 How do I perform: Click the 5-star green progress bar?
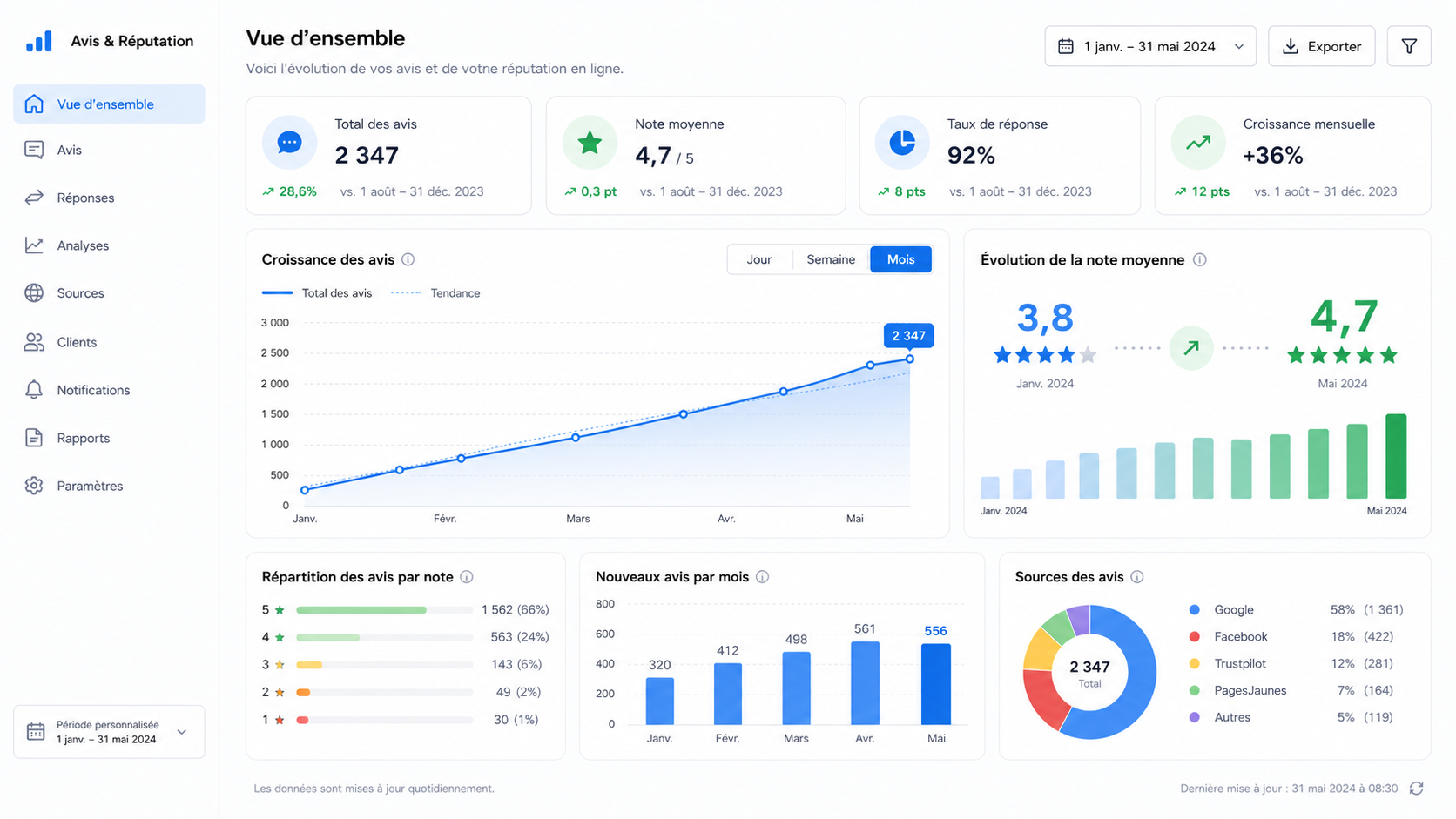tap(361, 610)
